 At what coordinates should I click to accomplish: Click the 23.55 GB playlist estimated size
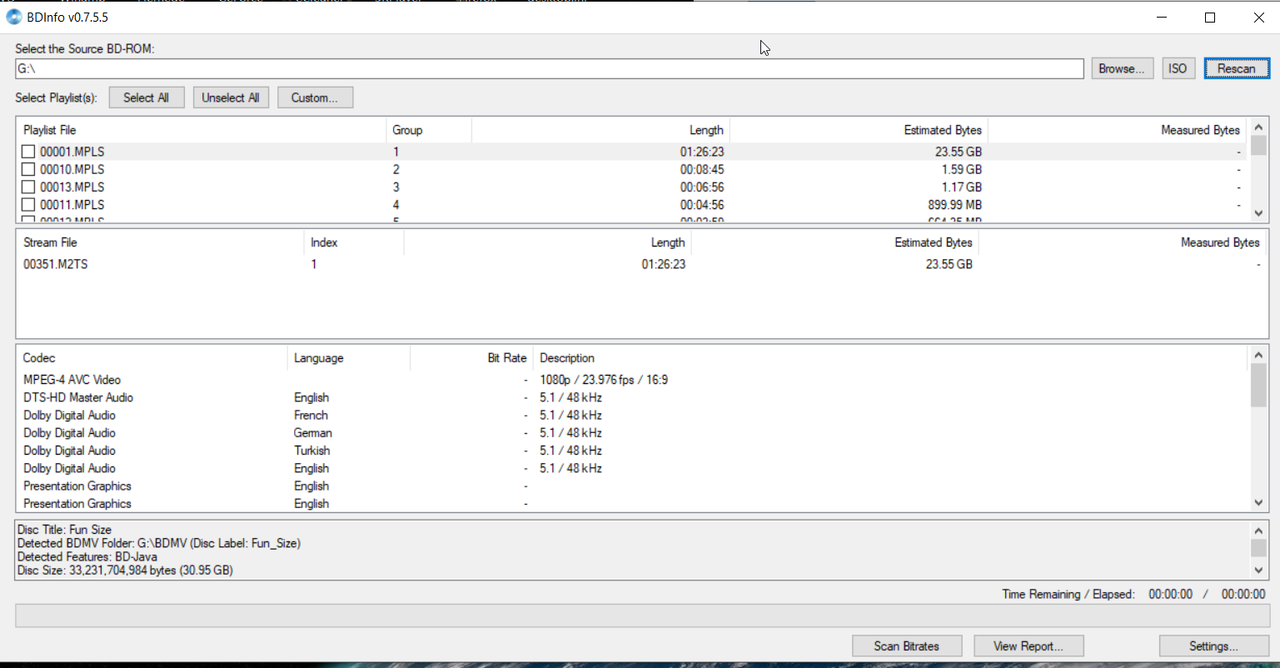959,152
